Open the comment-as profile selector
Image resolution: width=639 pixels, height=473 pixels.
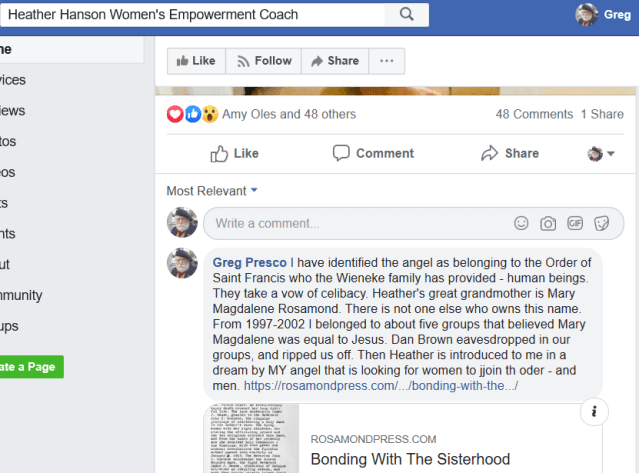[x=600, y=153]
